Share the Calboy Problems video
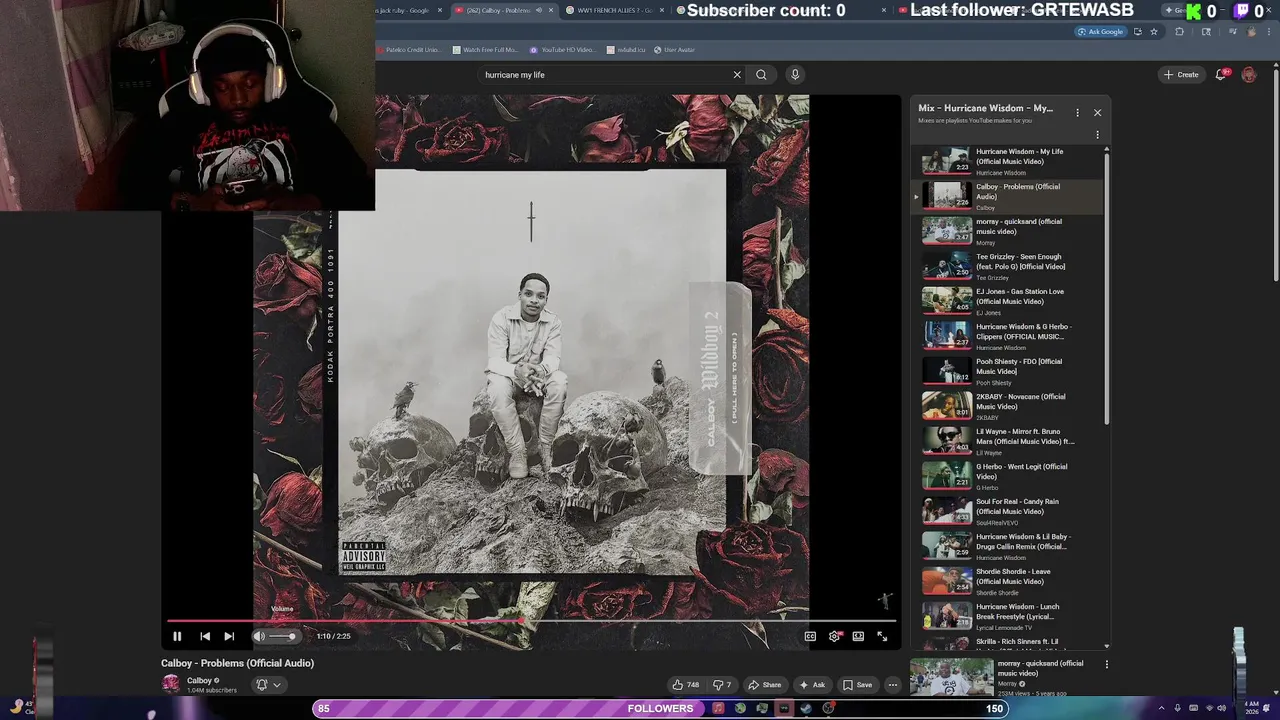This screenshot has width=1280, height=720. point(764,685)
